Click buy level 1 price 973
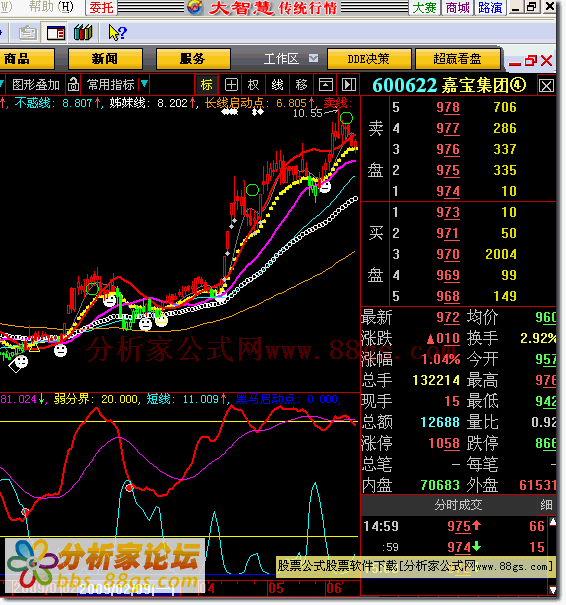Screen dimensions: 566x605 tap(448, 212)
